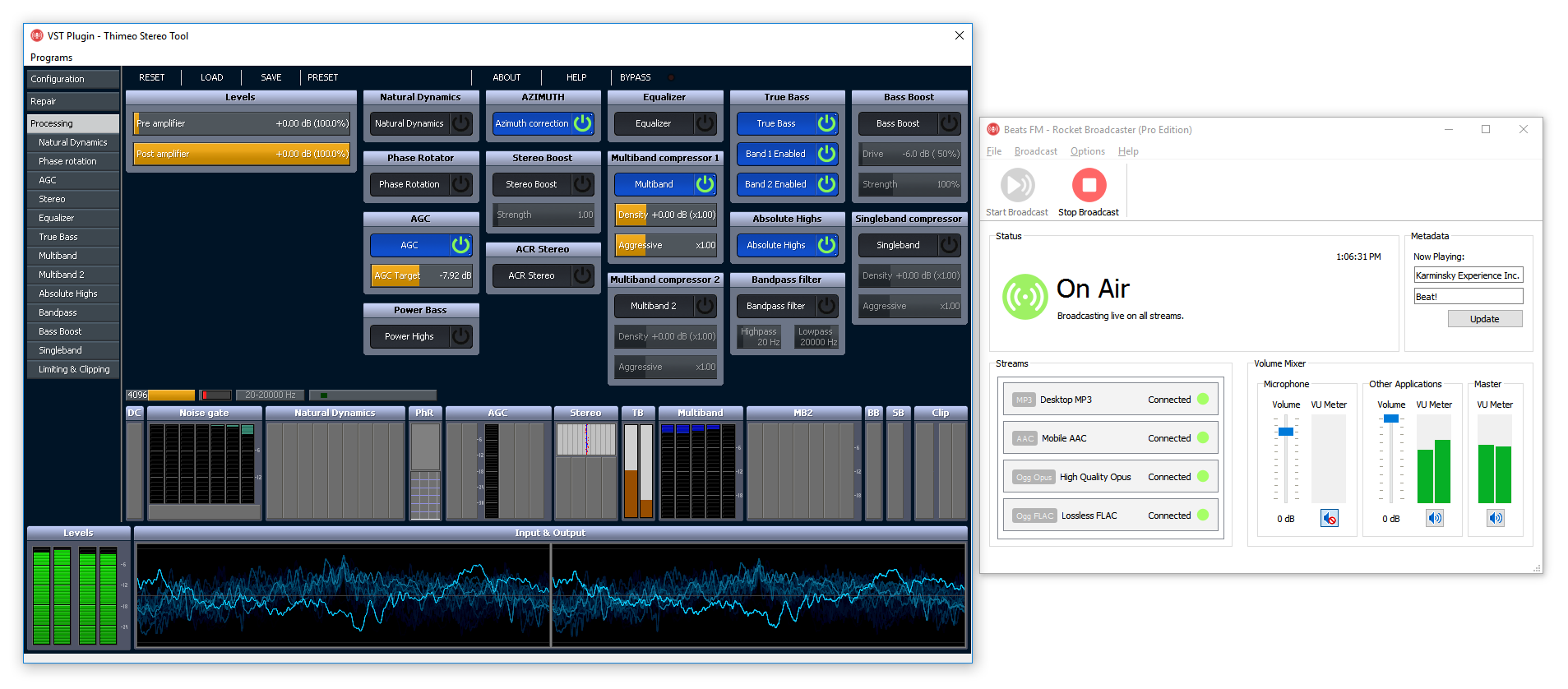Toggle the Multiband 2 power button
This screenshot has width=1568, height=689.
pyautogui.click(x=705, y=306)
